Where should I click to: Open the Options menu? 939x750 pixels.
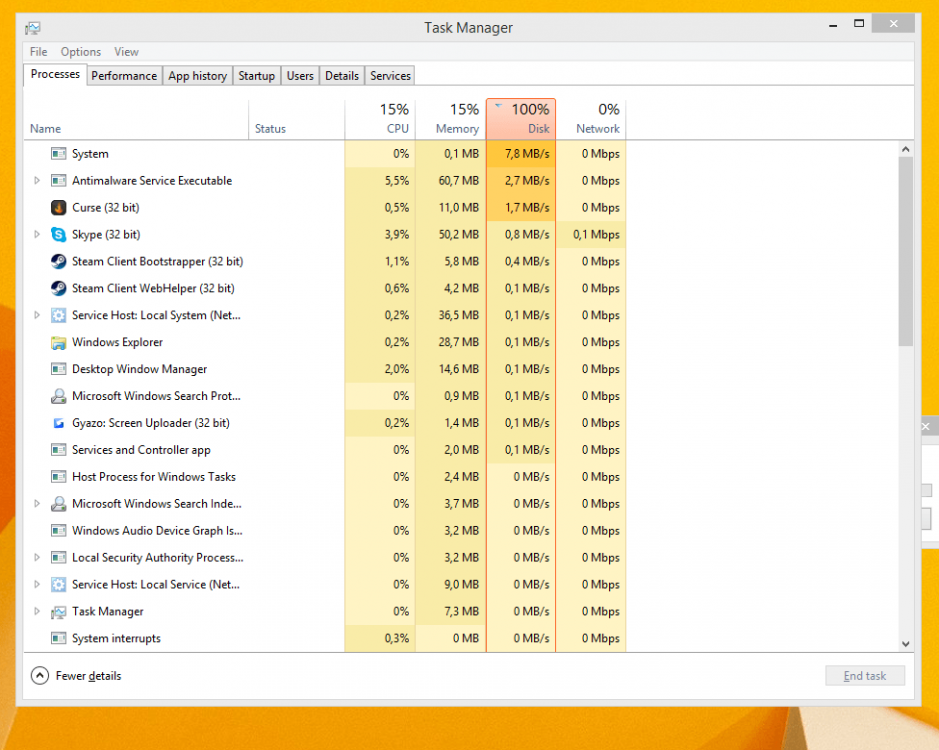pyautogui.click(x=81, y=52)
